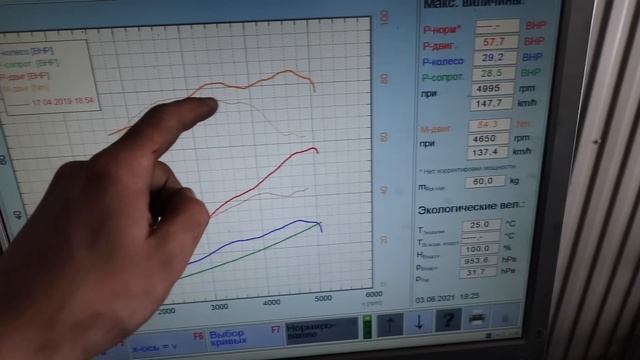Click the printer icon to print
This screenshot has height=360, width=640.
pos(477,318)
